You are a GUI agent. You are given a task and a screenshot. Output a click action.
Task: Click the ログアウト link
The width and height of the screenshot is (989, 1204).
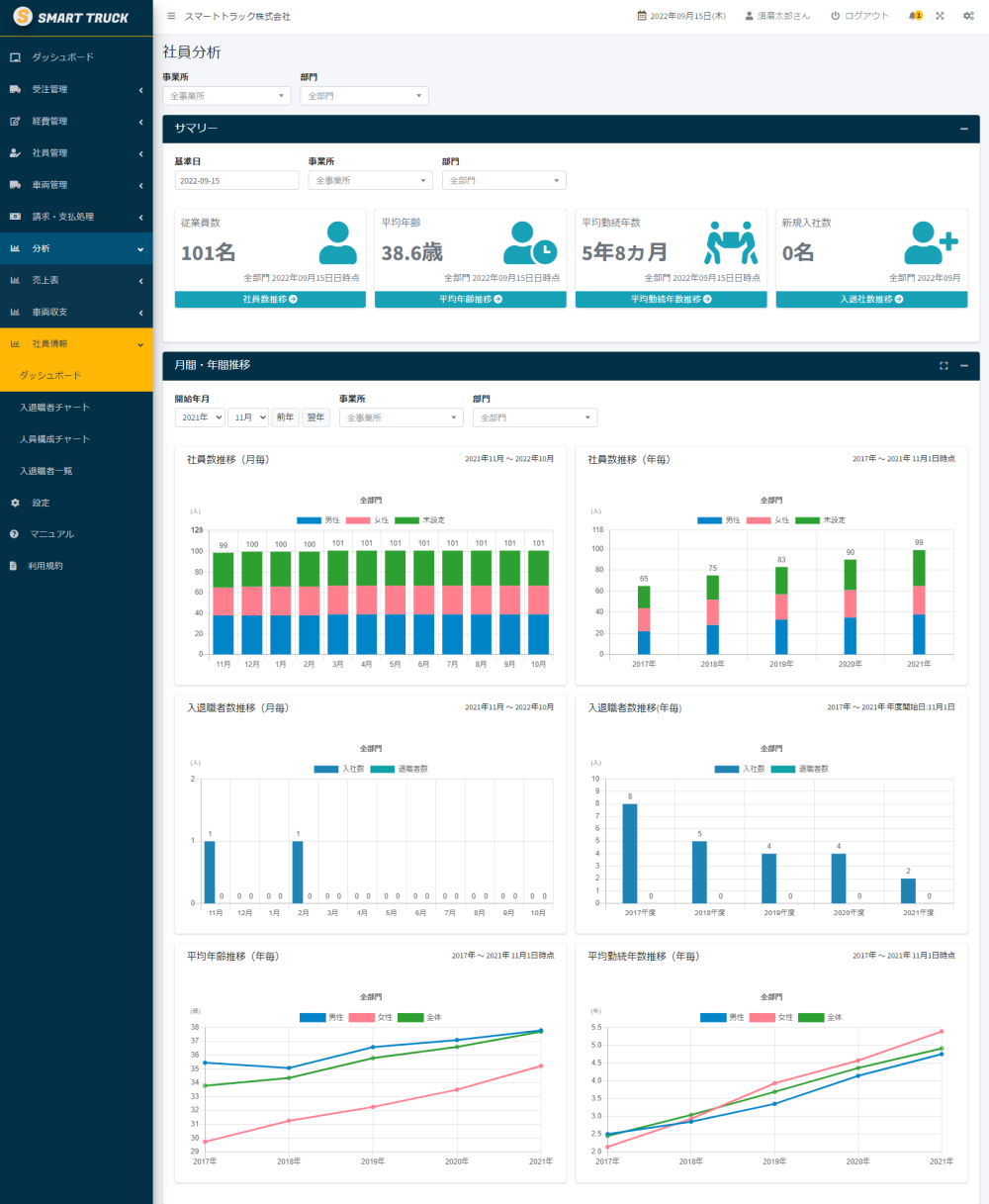point(859,17)
